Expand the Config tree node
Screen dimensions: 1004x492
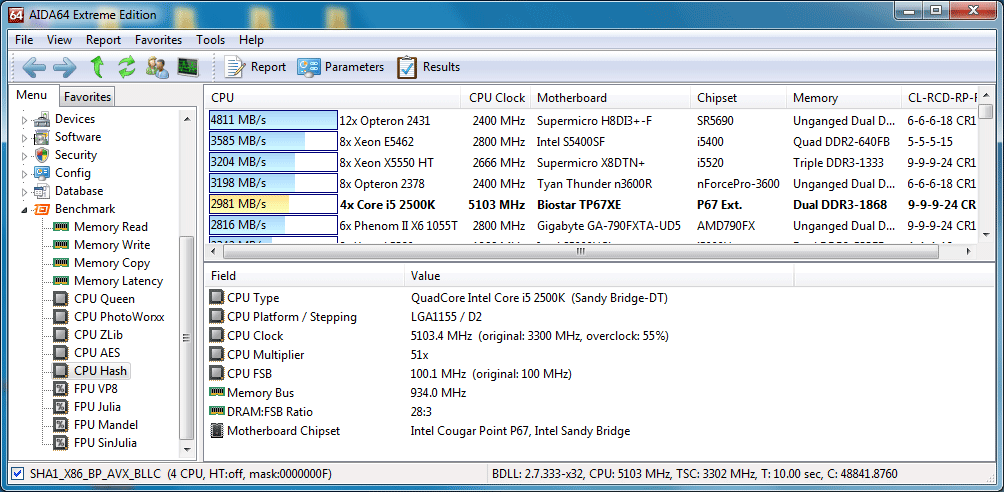(25, 174)
